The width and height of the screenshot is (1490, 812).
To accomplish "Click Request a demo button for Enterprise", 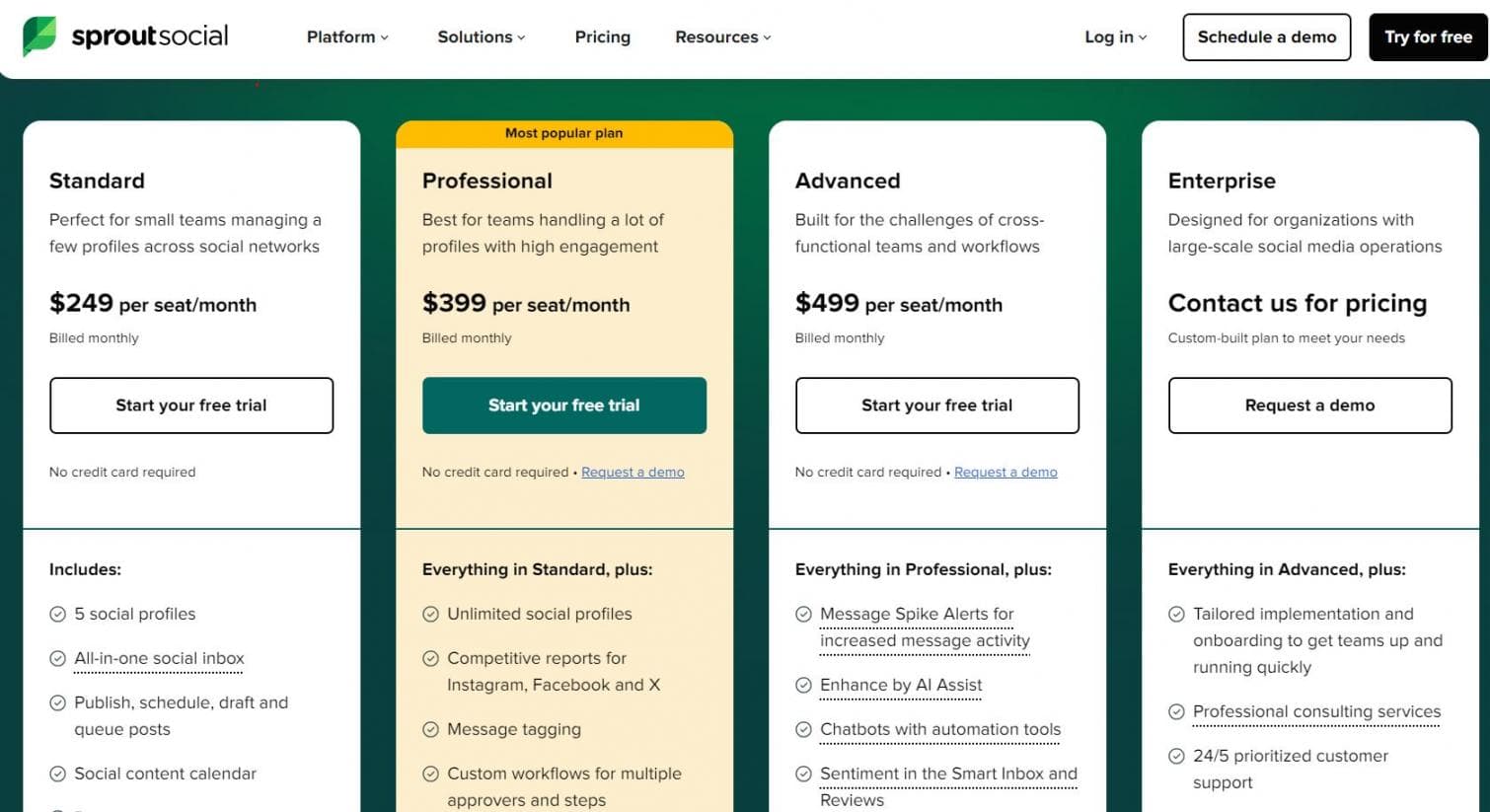I will [x=1309, y=406].
